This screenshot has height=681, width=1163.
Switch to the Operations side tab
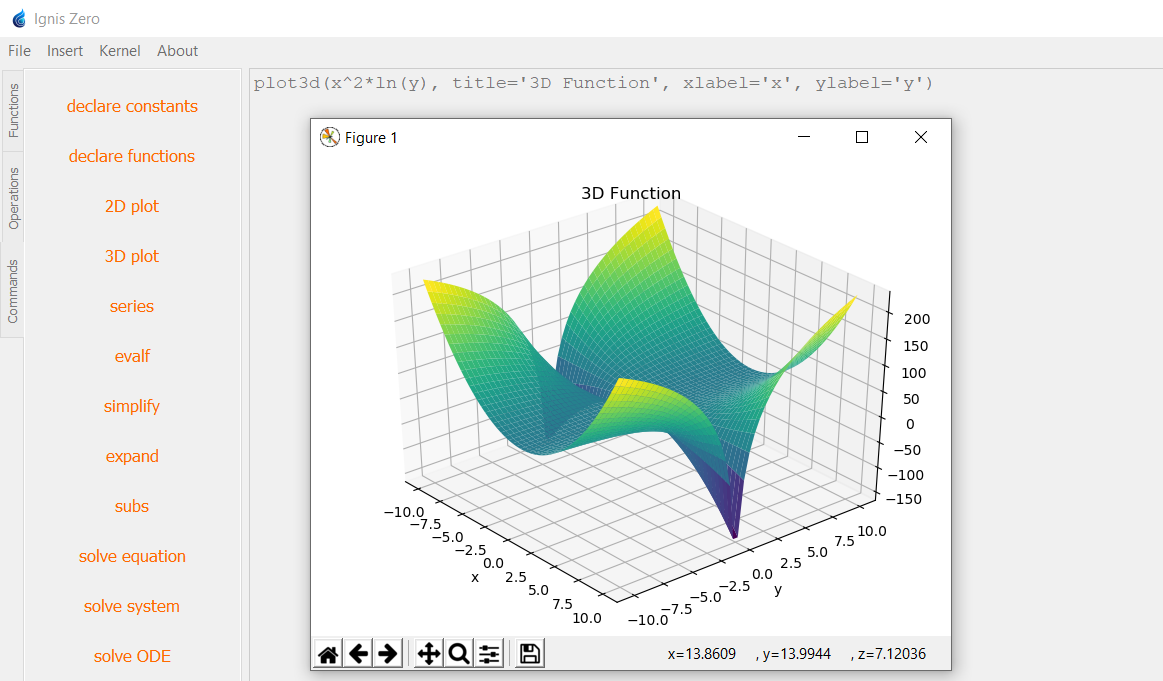tap(13, 197)
